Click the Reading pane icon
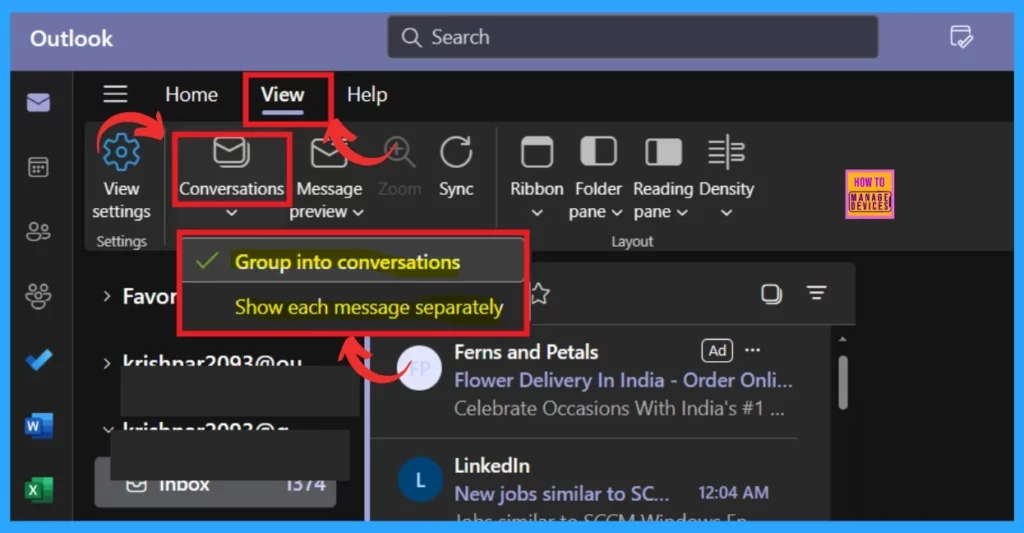This screenshot has height=533, width=1024. coord(663,152)
